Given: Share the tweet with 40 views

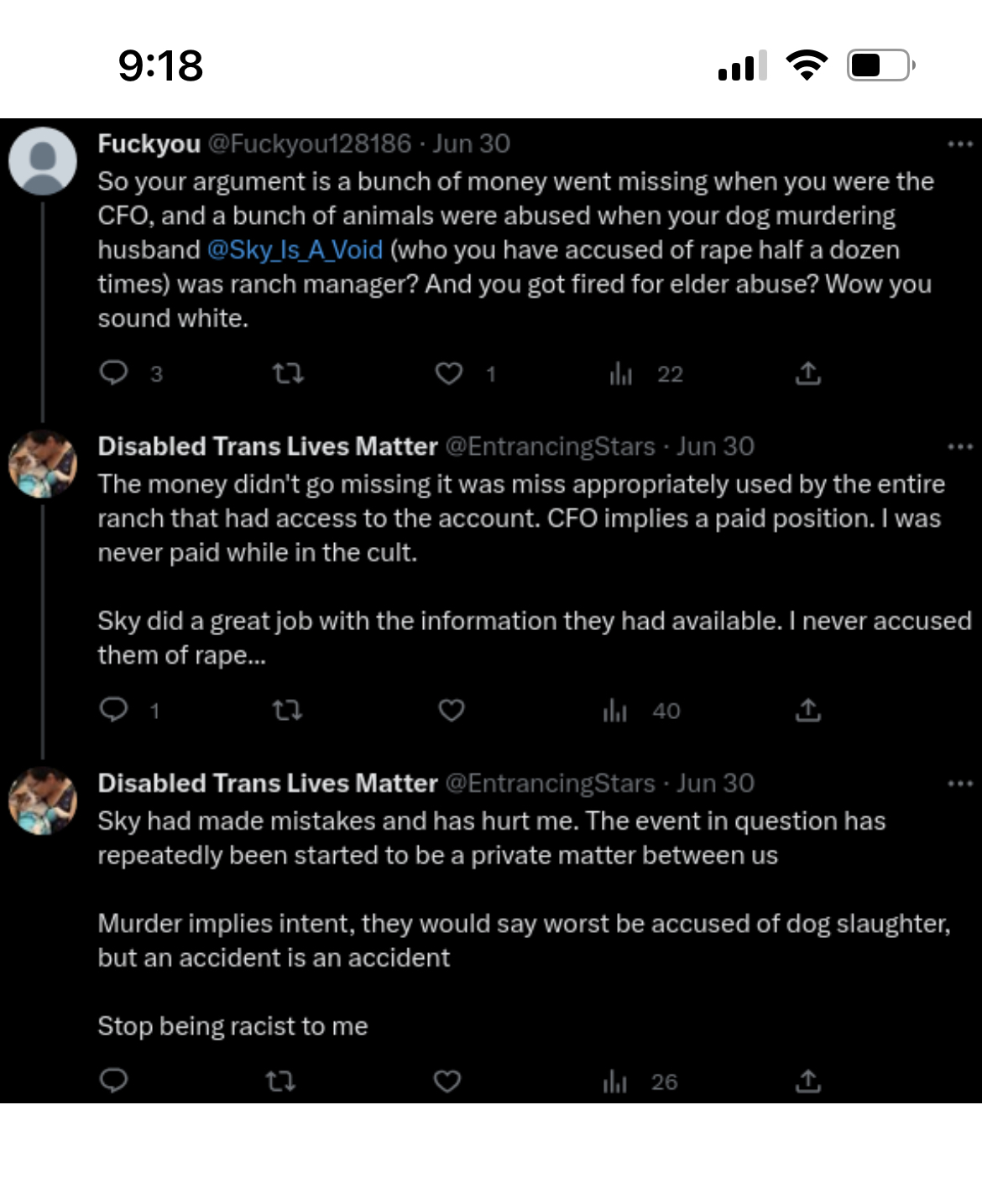Looking at the screenshot, I should pos(807,711).
